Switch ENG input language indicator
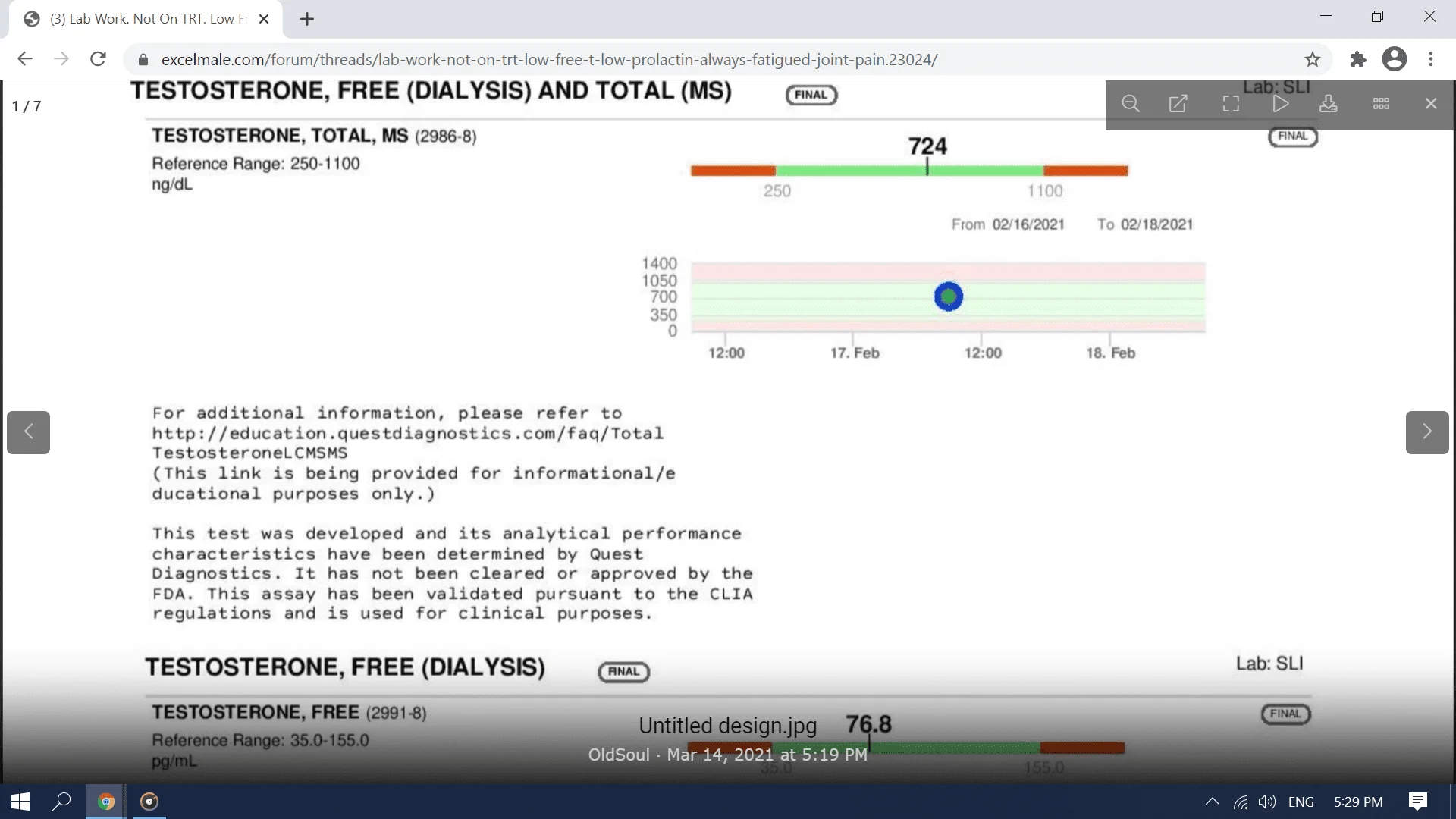 (x=1301, y=802)
